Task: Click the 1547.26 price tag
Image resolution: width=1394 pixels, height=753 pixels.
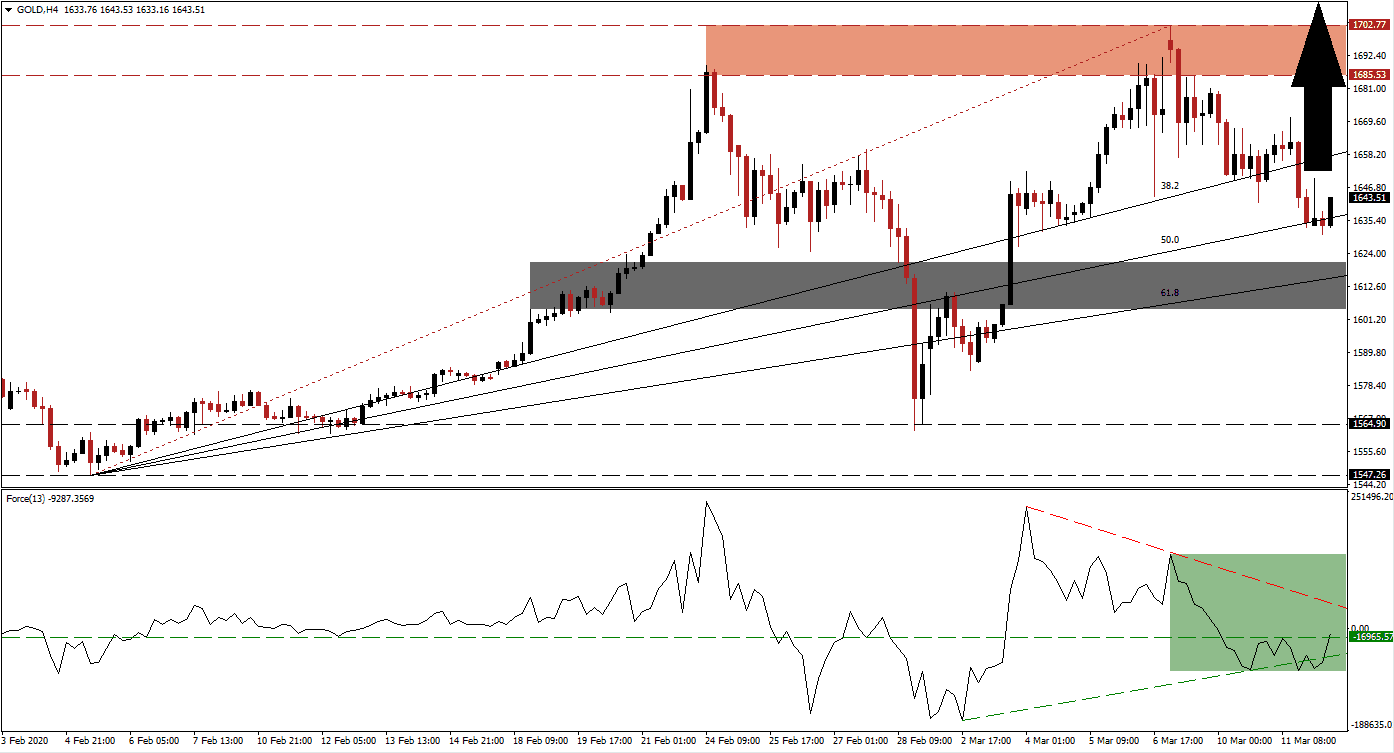Action: point(1368,473)
